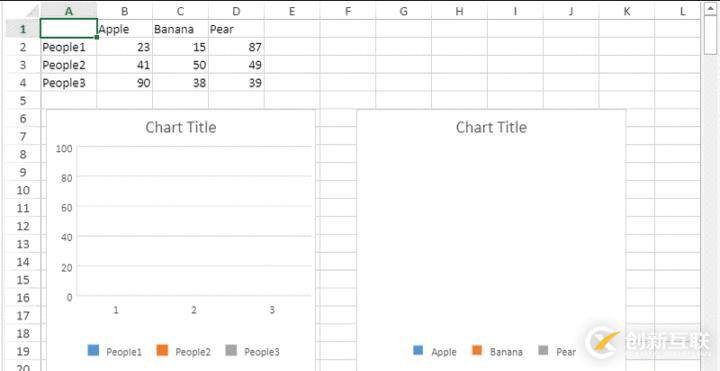Click the vertical scrollbar up arrow

[x=709, y=9]
